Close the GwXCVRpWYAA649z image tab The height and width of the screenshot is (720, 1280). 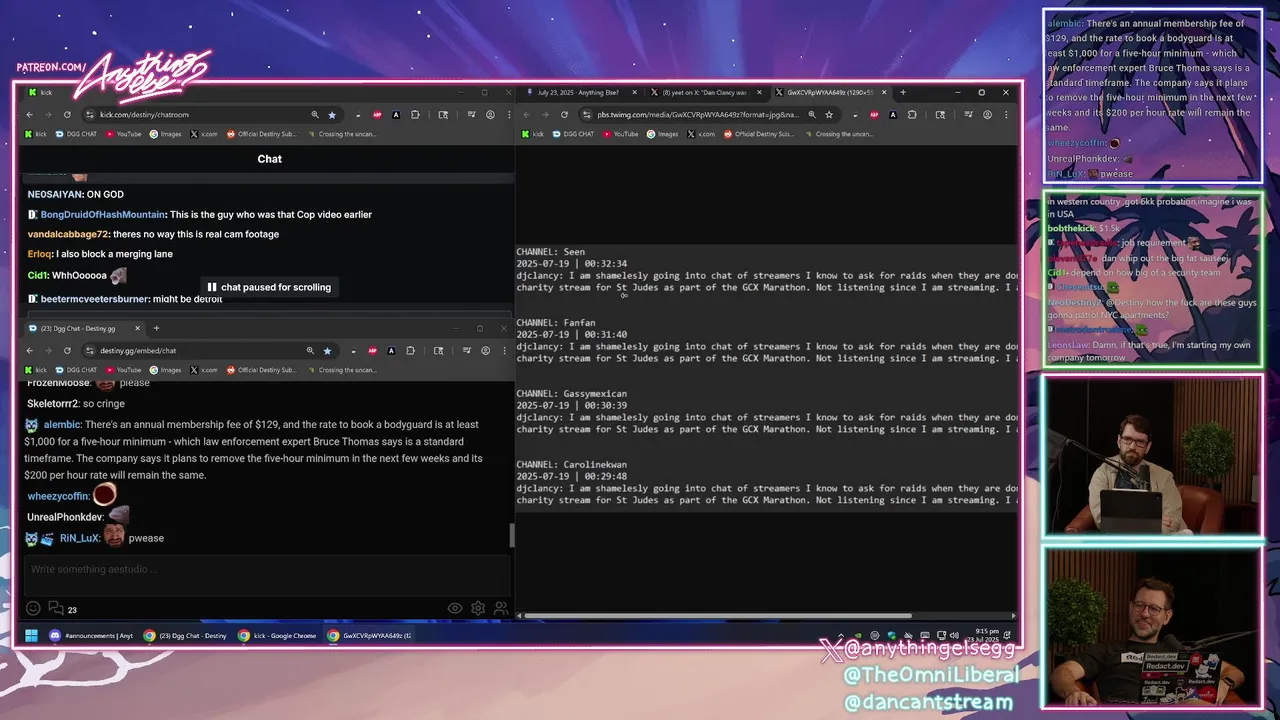pos(884,92)
